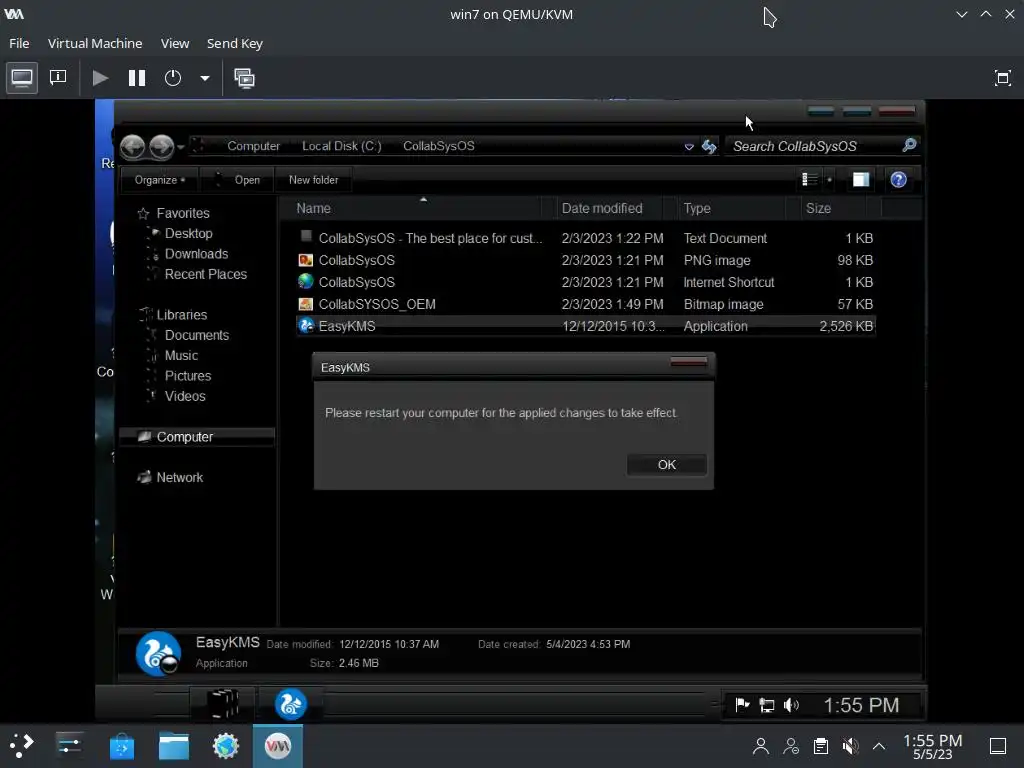Open the Organize dropdown menu

(x=160, y=180)
